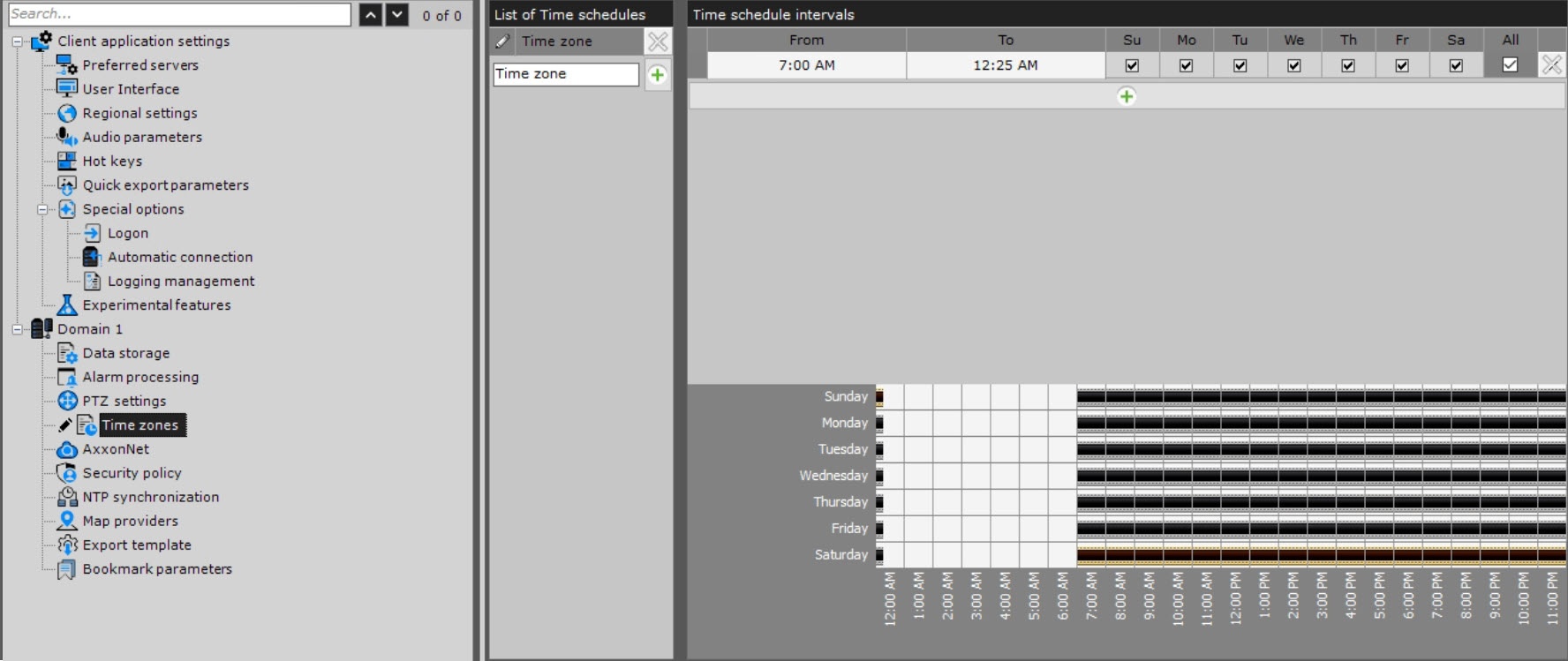Select Time zone in schedules list header

pyautogui.click(x=557, y=41)
